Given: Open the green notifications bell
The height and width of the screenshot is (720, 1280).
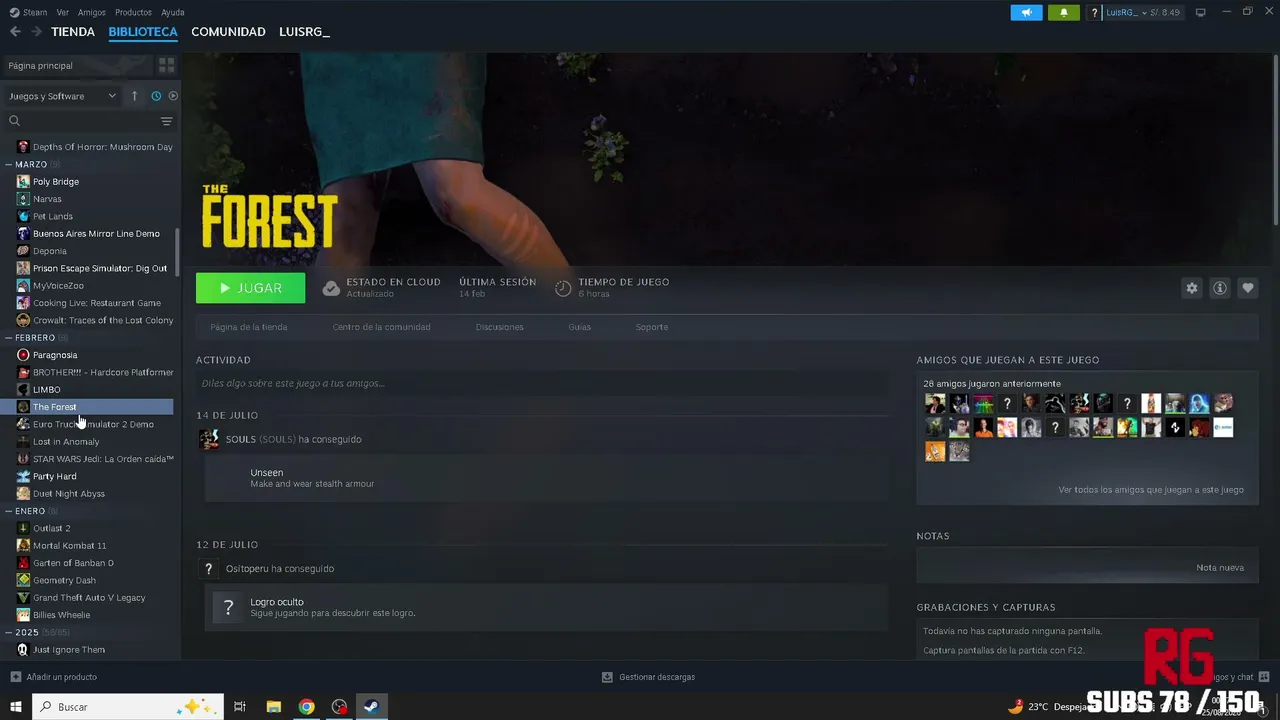Looking at the screenshot, I should (1063, 12).
